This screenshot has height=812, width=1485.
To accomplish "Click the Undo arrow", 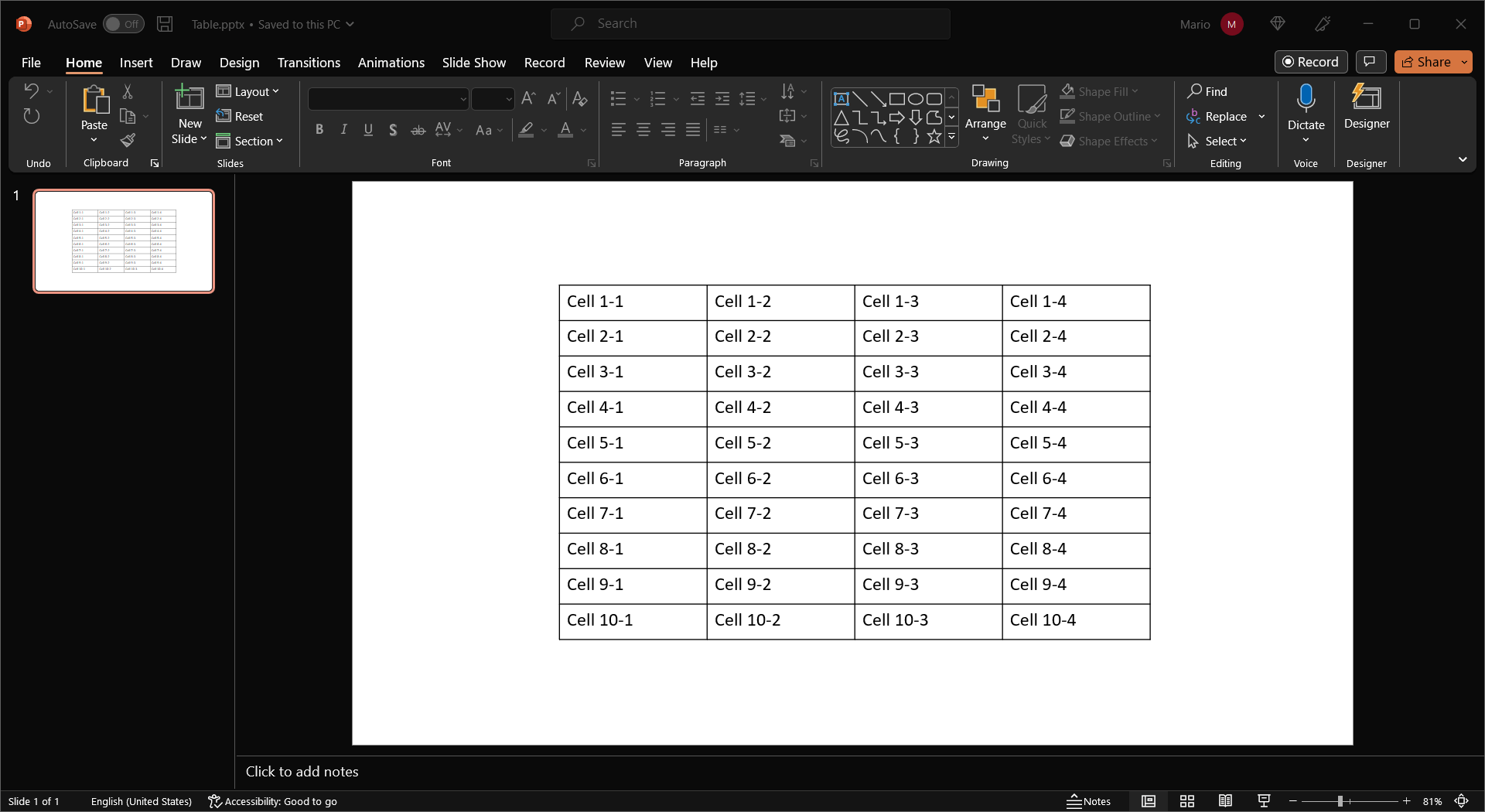I will [x=31, y=90].
